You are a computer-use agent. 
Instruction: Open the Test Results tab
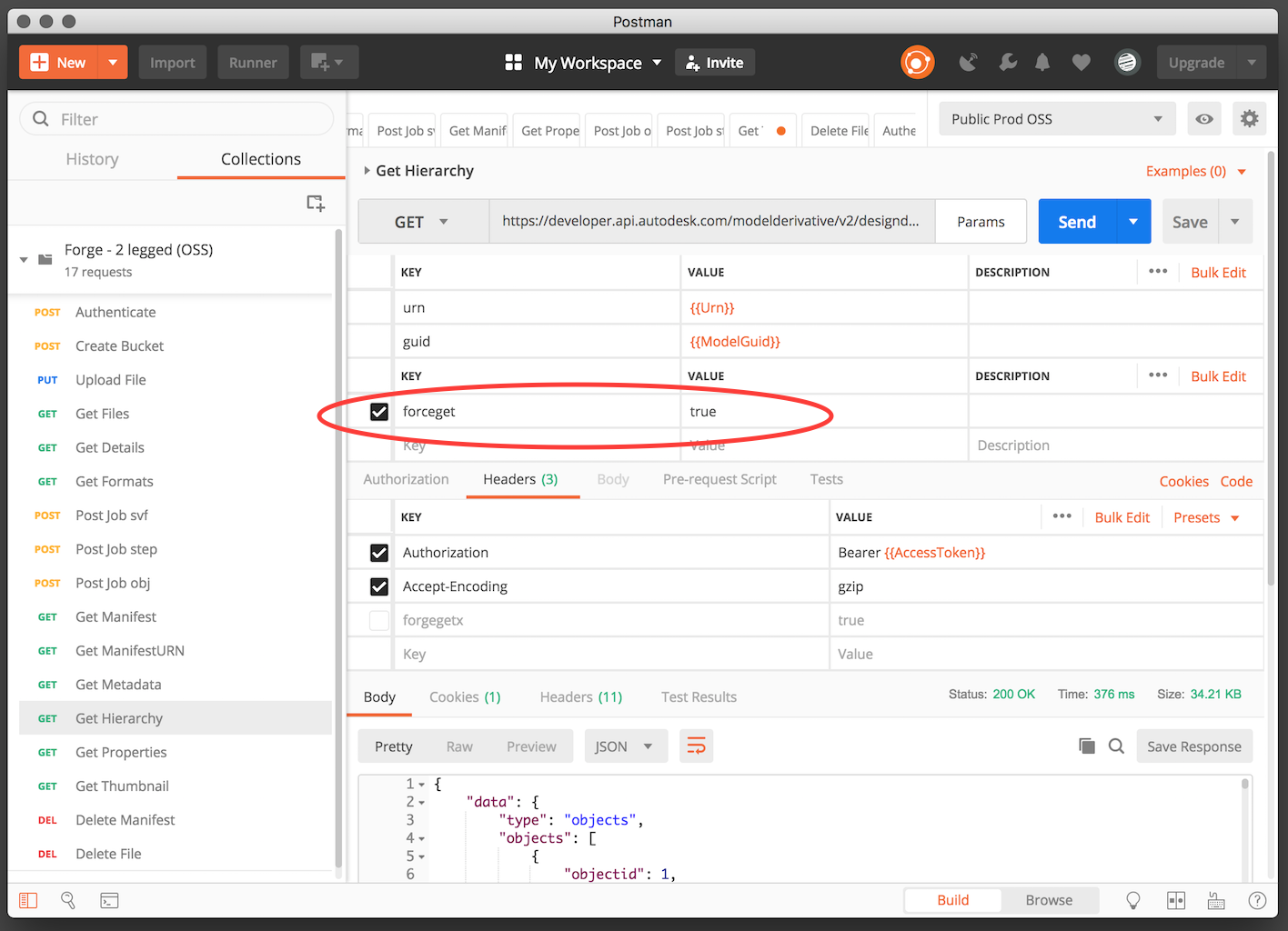pos(699,697)
